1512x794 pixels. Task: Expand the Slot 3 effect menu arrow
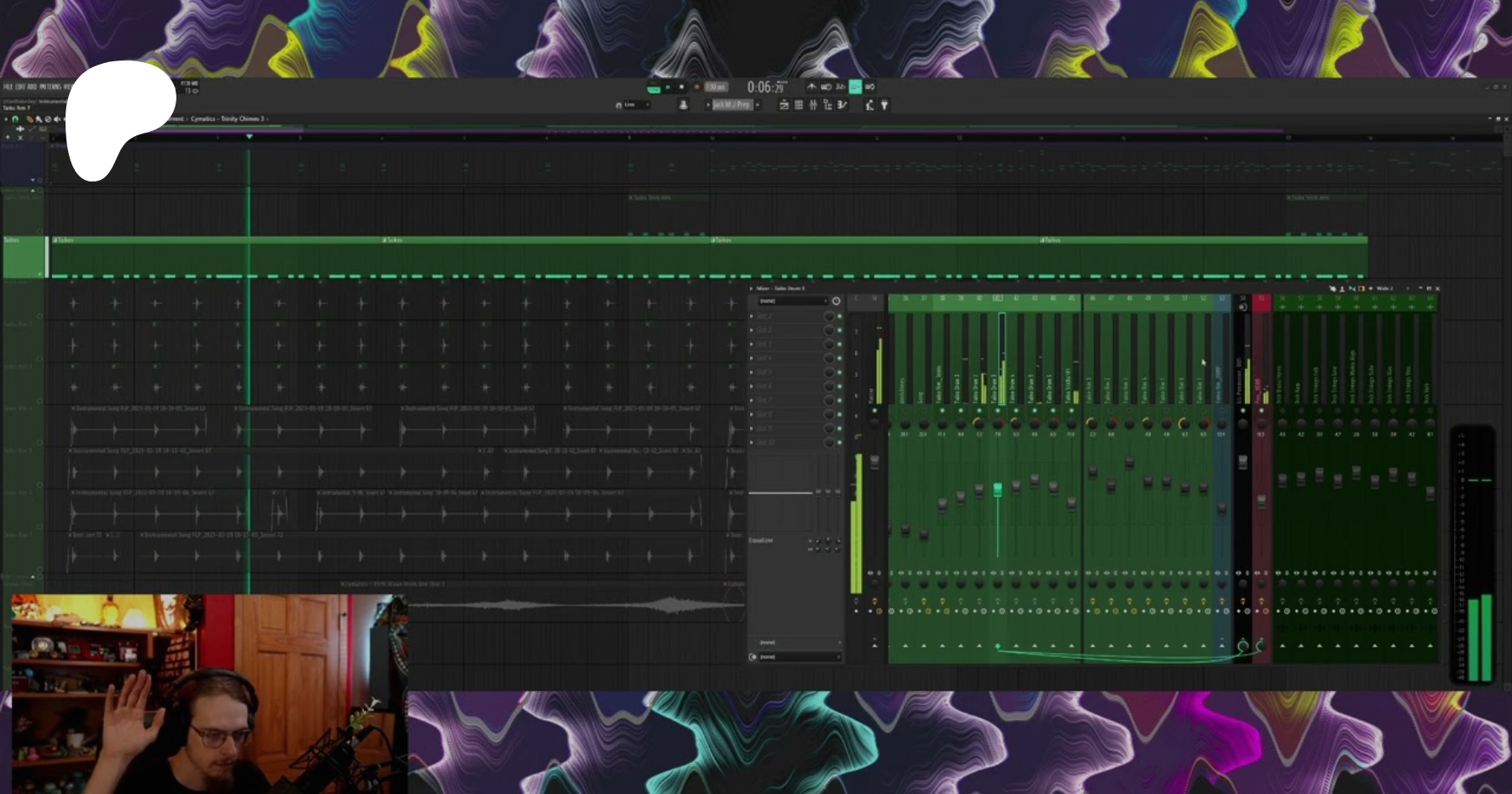[x=752, y=344]
